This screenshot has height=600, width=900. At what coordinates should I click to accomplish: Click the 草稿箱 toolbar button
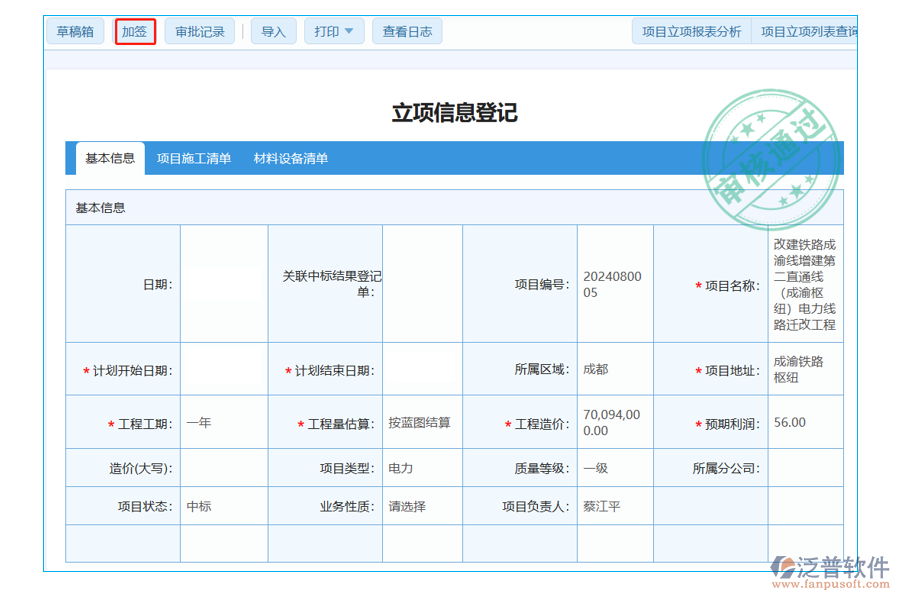pos(75,31)
